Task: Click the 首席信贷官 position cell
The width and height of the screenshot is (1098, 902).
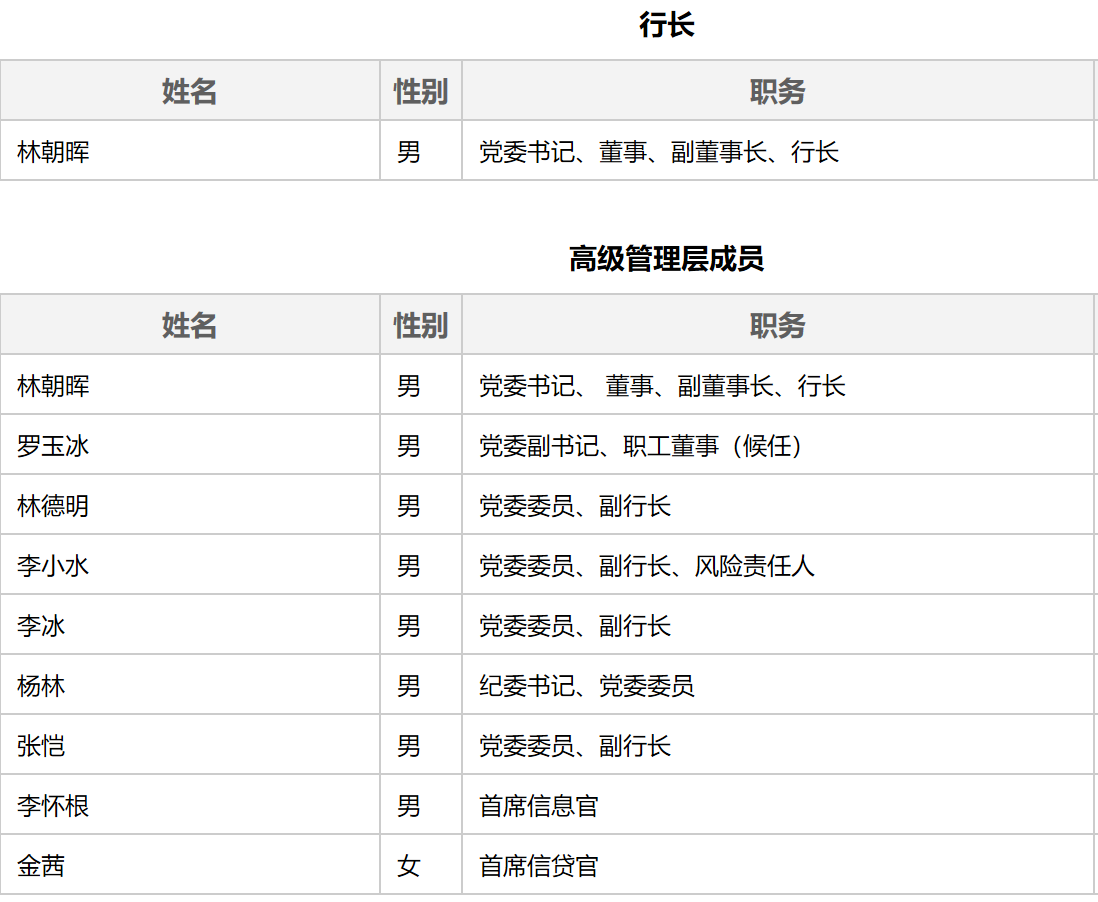Action: (539, 866)
